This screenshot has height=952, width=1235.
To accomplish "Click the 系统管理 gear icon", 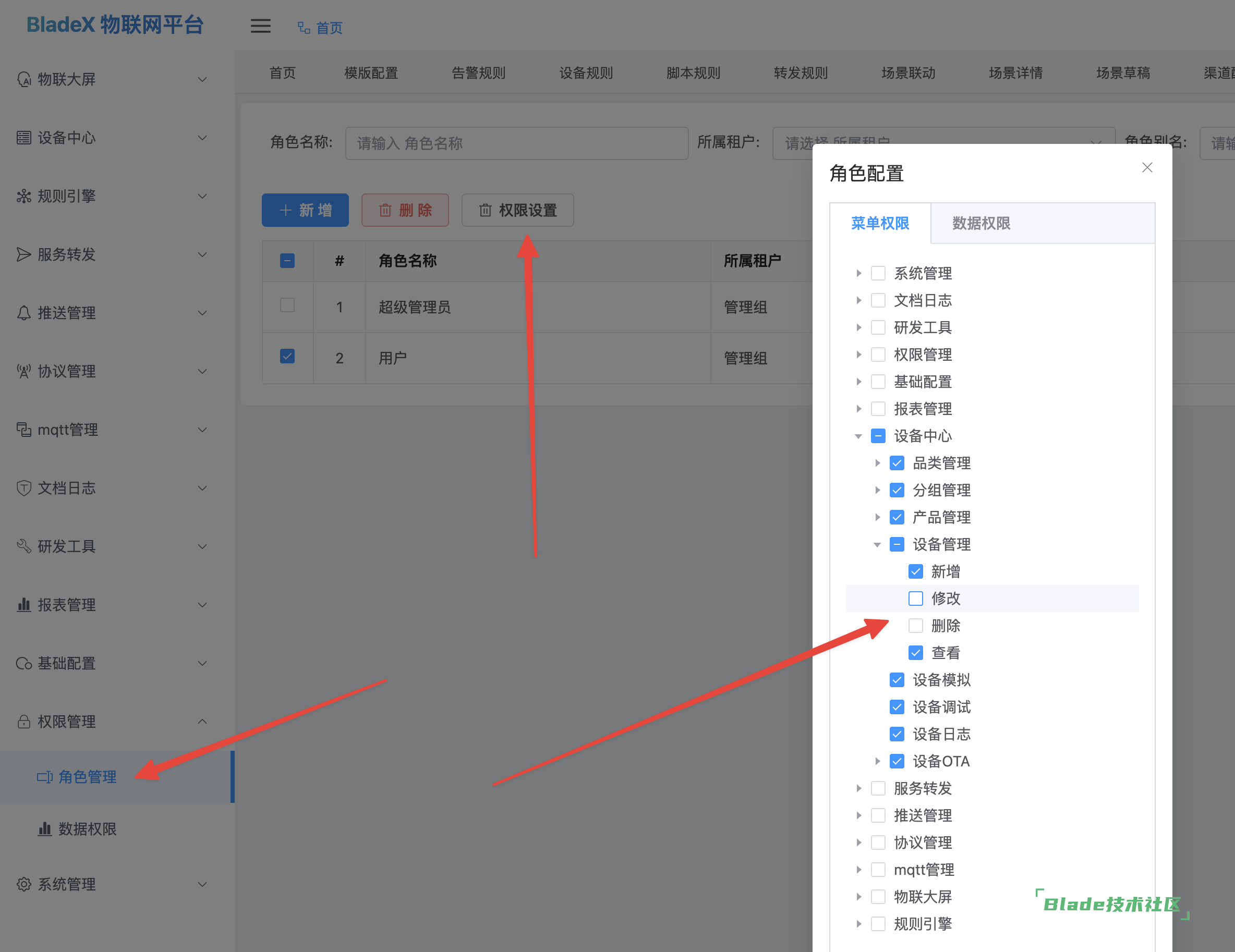I will 23,884.
